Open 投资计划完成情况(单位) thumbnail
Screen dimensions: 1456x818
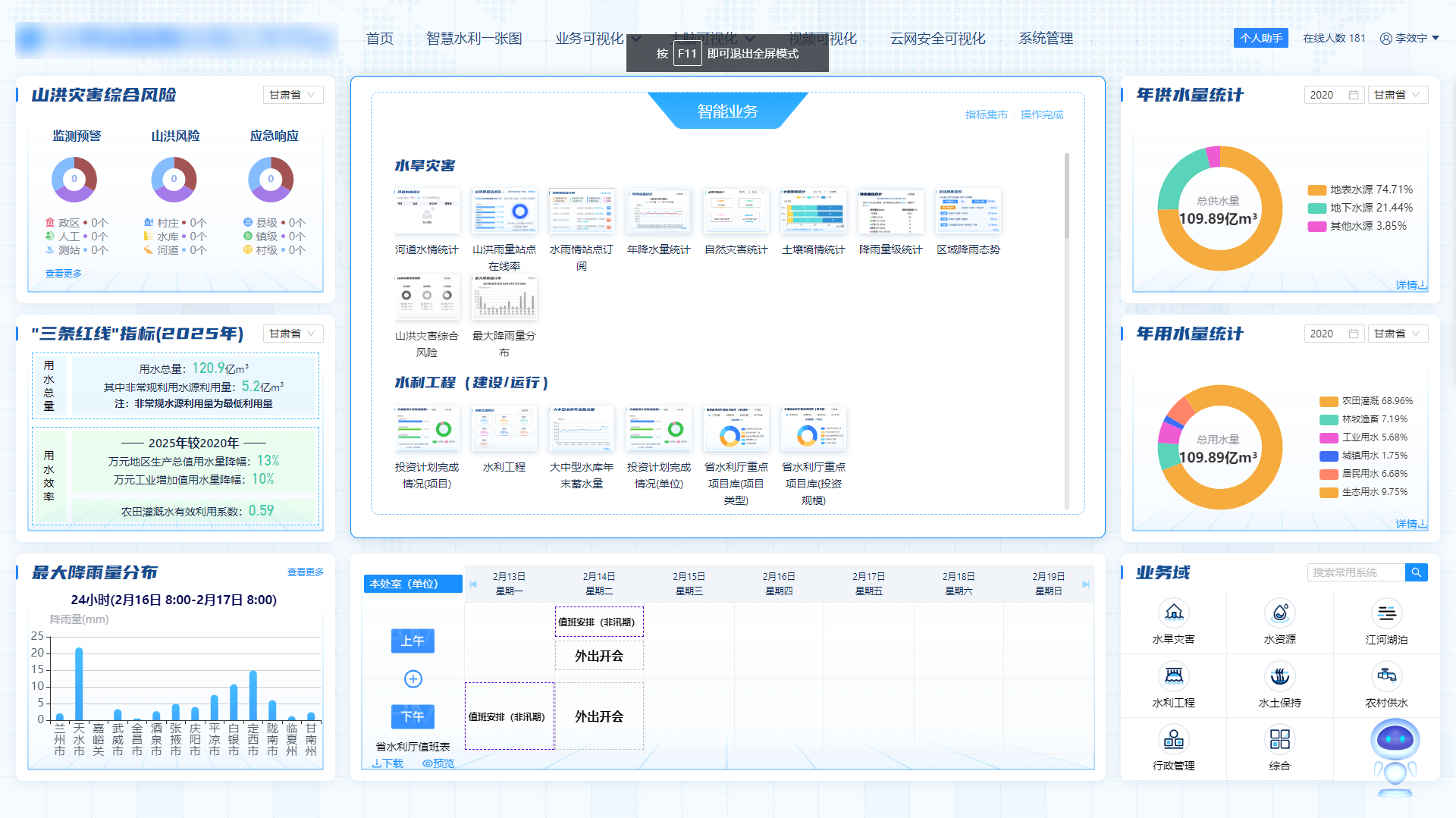[x=659, y=428]
